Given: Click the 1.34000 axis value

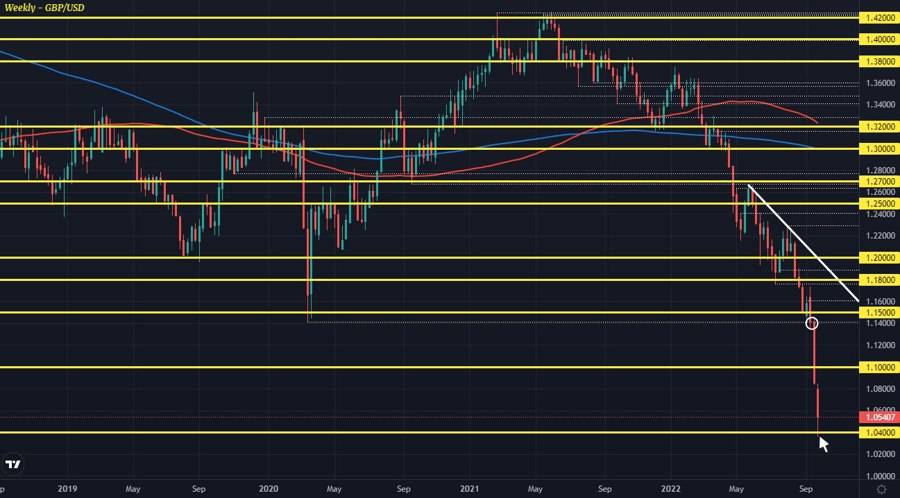Looking at the screenshot, I should (x=879, y=105).
